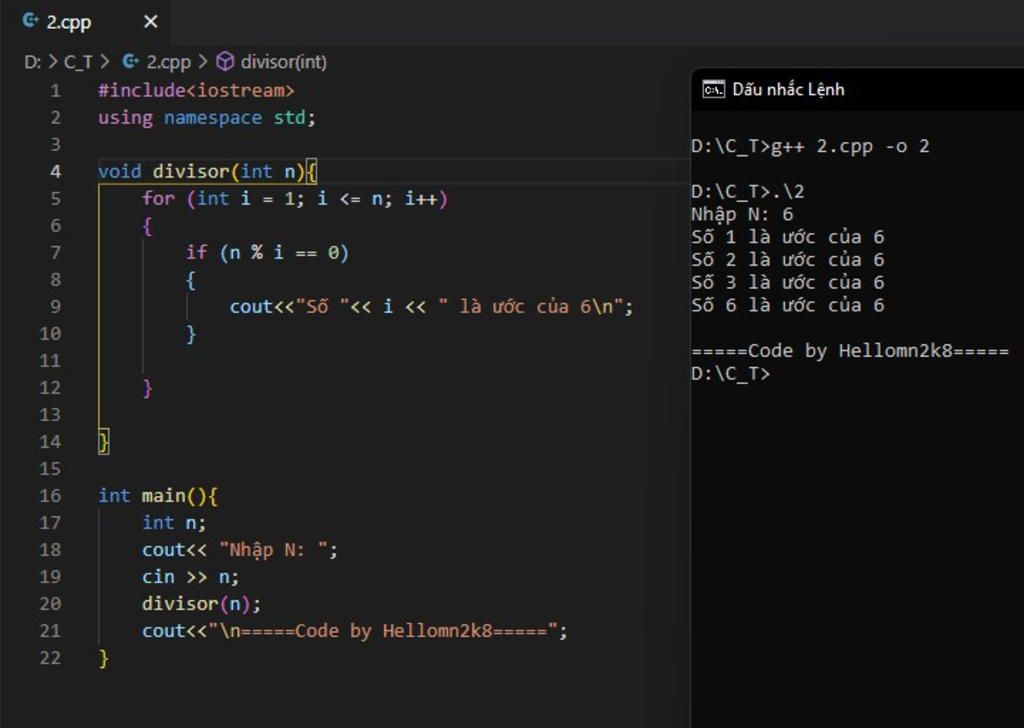This screenshot has width=1024, height=728.
Task: Click the 'int n;' declaration line
Action: coord(174,523)
